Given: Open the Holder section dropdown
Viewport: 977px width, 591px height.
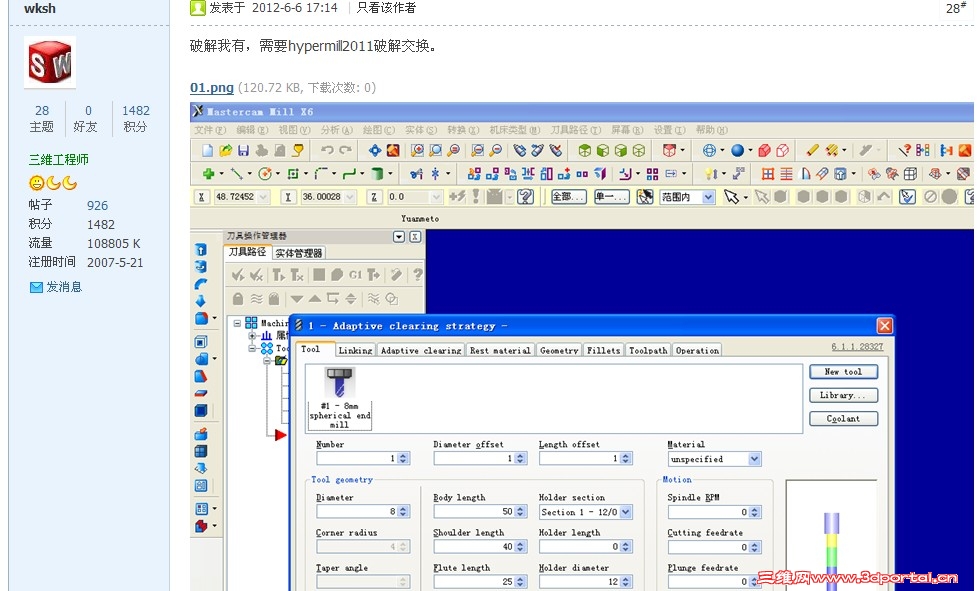Looking at the screenshot, I should (626, 512).
